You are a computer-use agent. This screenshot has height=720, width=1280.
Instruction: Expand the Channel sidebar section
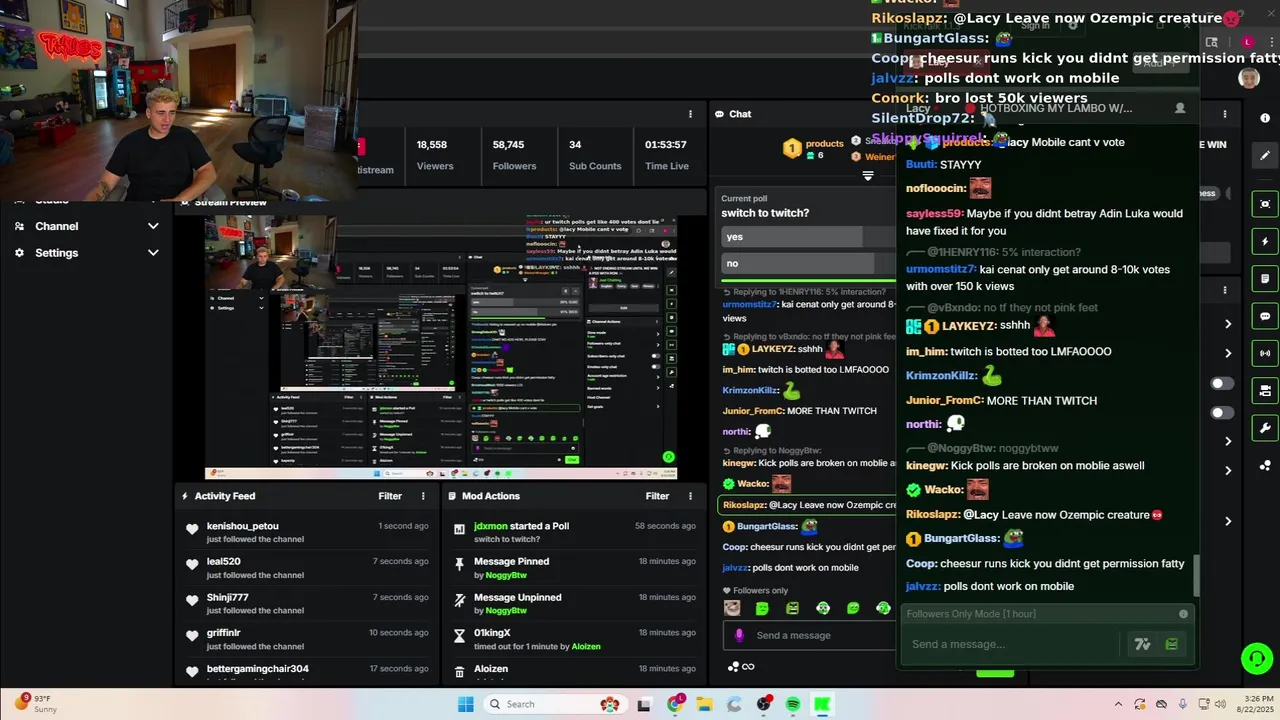click(86, 226)
